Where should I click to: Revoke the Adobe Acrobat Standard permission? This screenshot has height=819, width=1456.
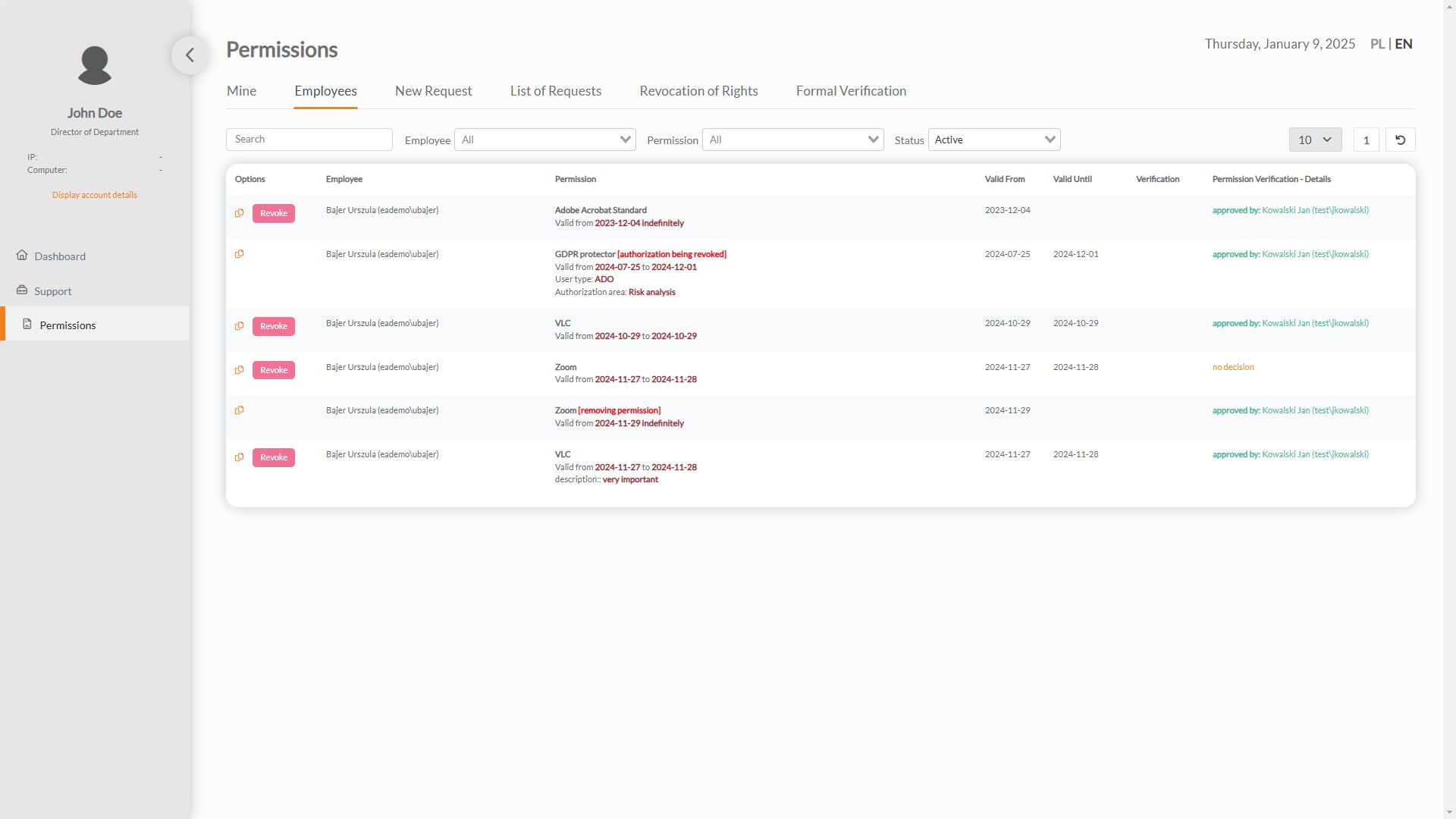pos(274,213)
